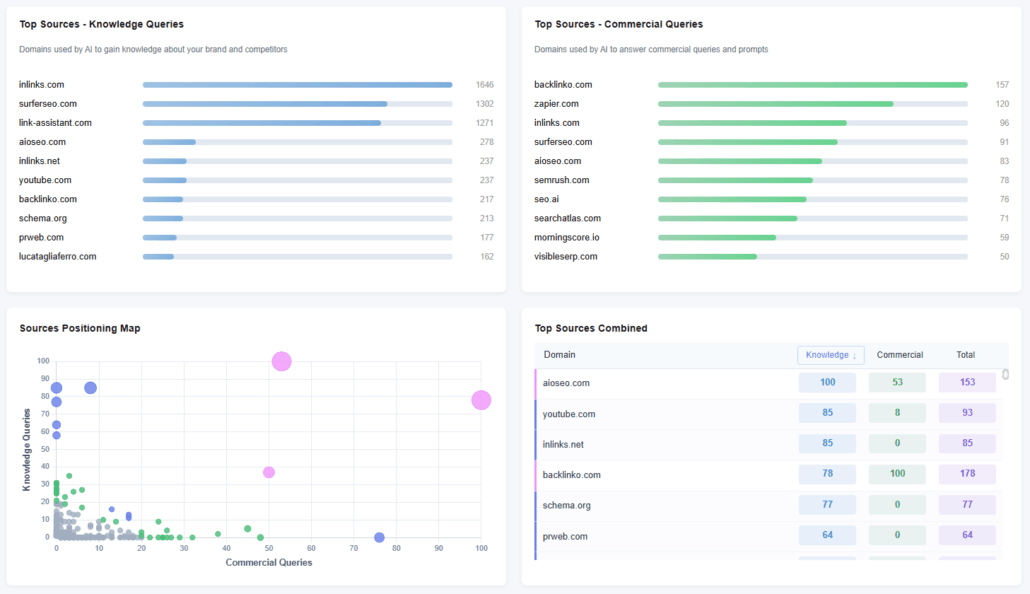The width and height of the screenshot is (1030, 594).
Task: Click Sources Positioning Map heading
Action: pos(80,328)
